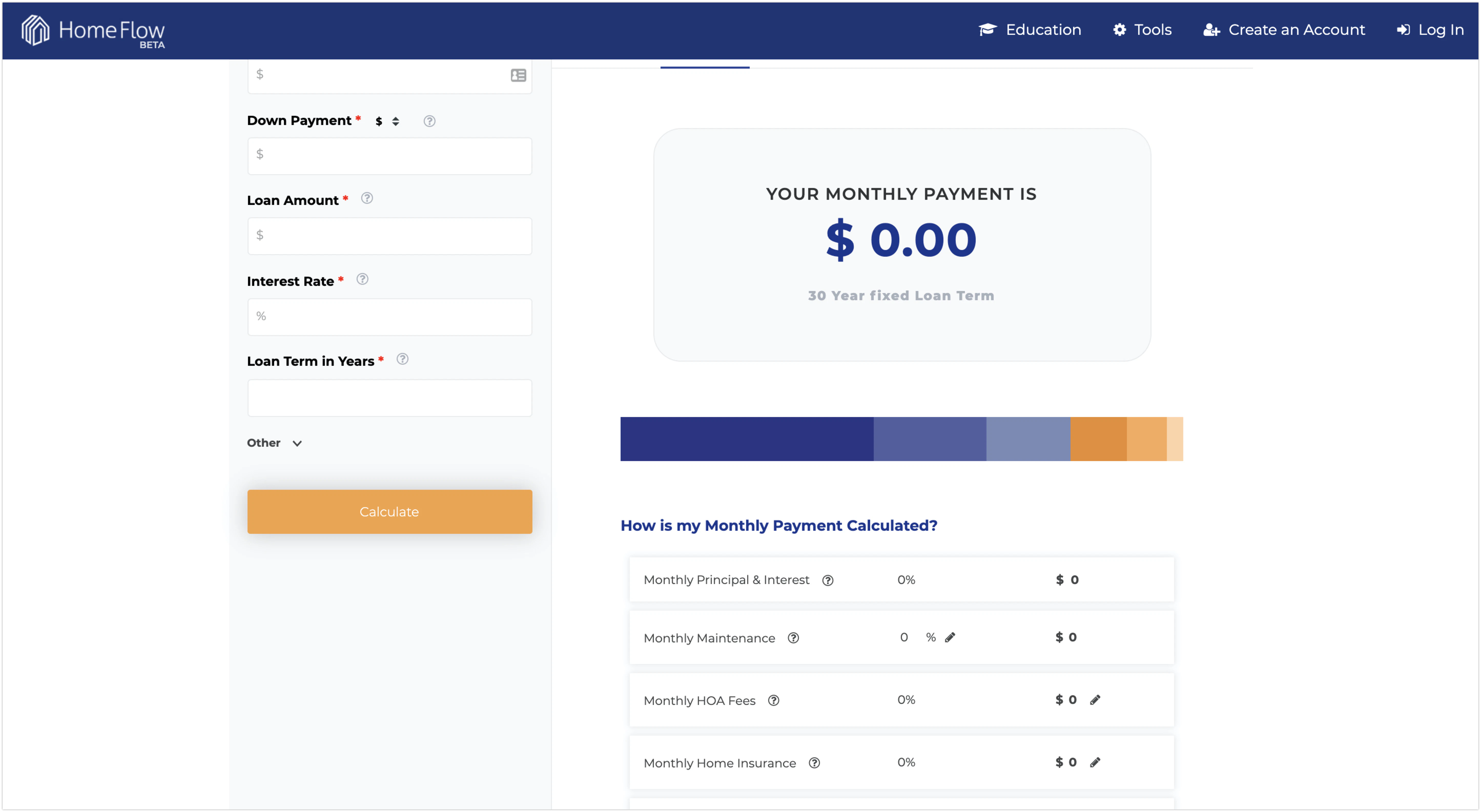The width and height of the screenshot is (1481, 812).
Task: Click the Log In link
Action: [x=1431, y=30]
